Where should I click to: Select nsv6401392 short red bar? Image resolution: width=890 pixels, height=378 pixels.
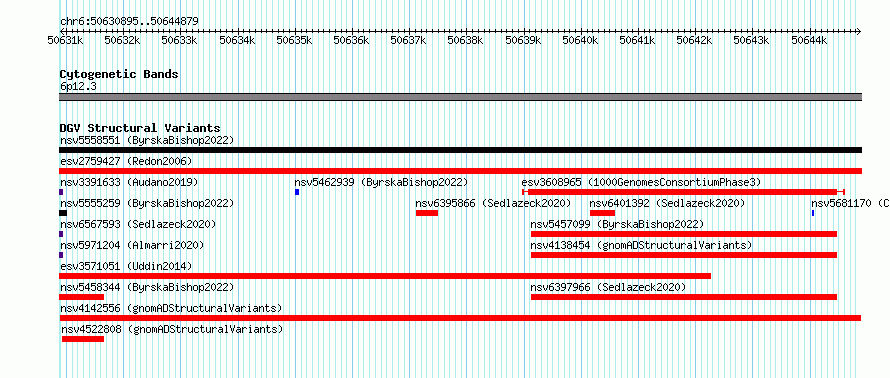[x=602, y=213]
